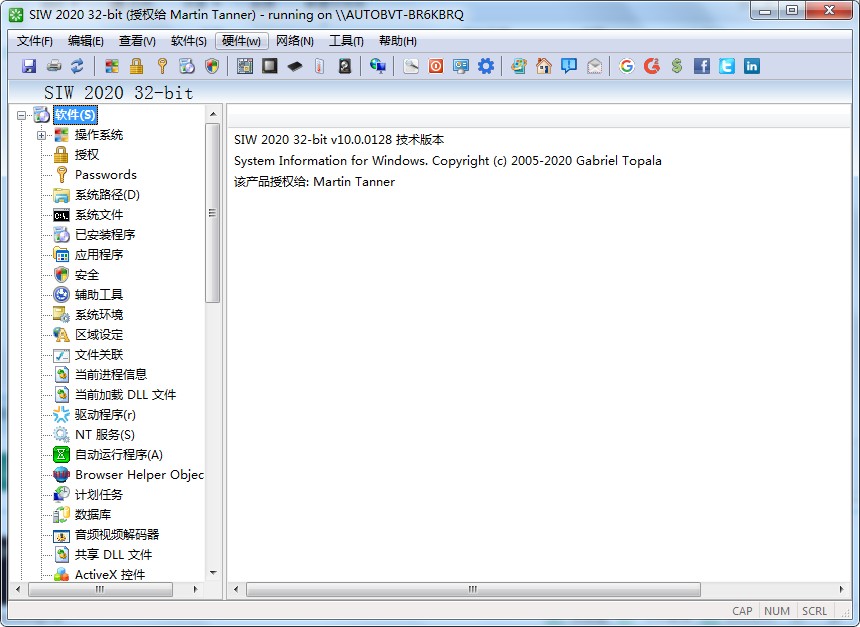Click the blue gear toolbar icon

click(x=486, y=66)
